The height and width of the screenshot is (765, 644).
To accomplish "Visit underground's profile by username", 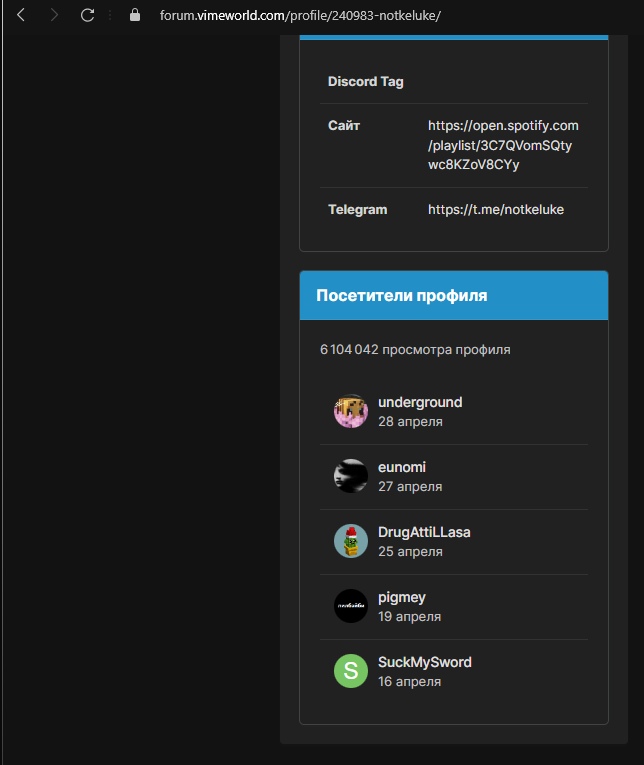I will coord(420,402).
